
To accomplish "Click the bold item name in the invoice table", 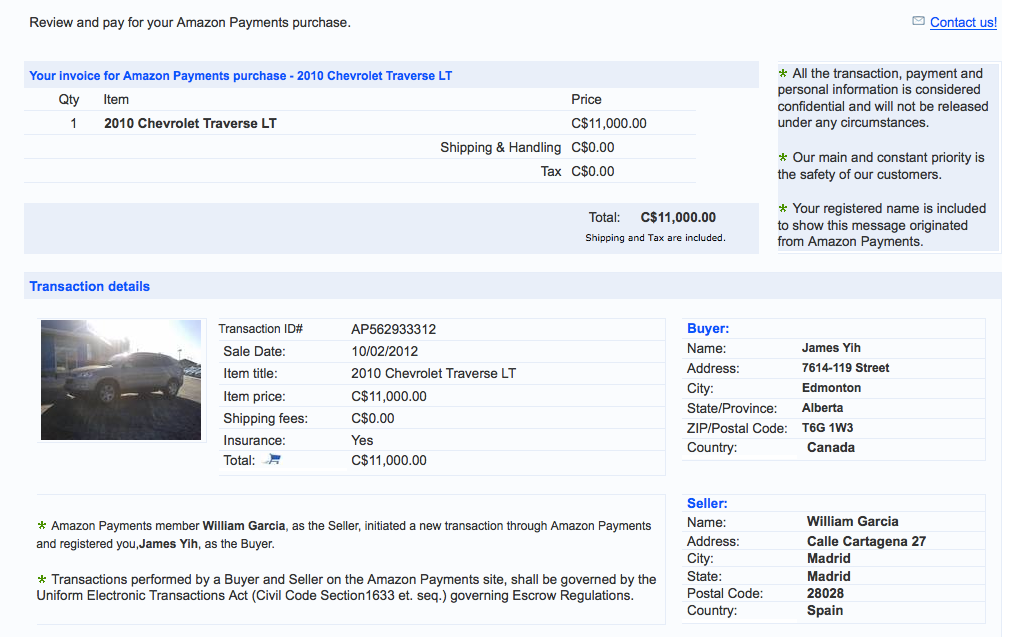I will tap(190, 123).
